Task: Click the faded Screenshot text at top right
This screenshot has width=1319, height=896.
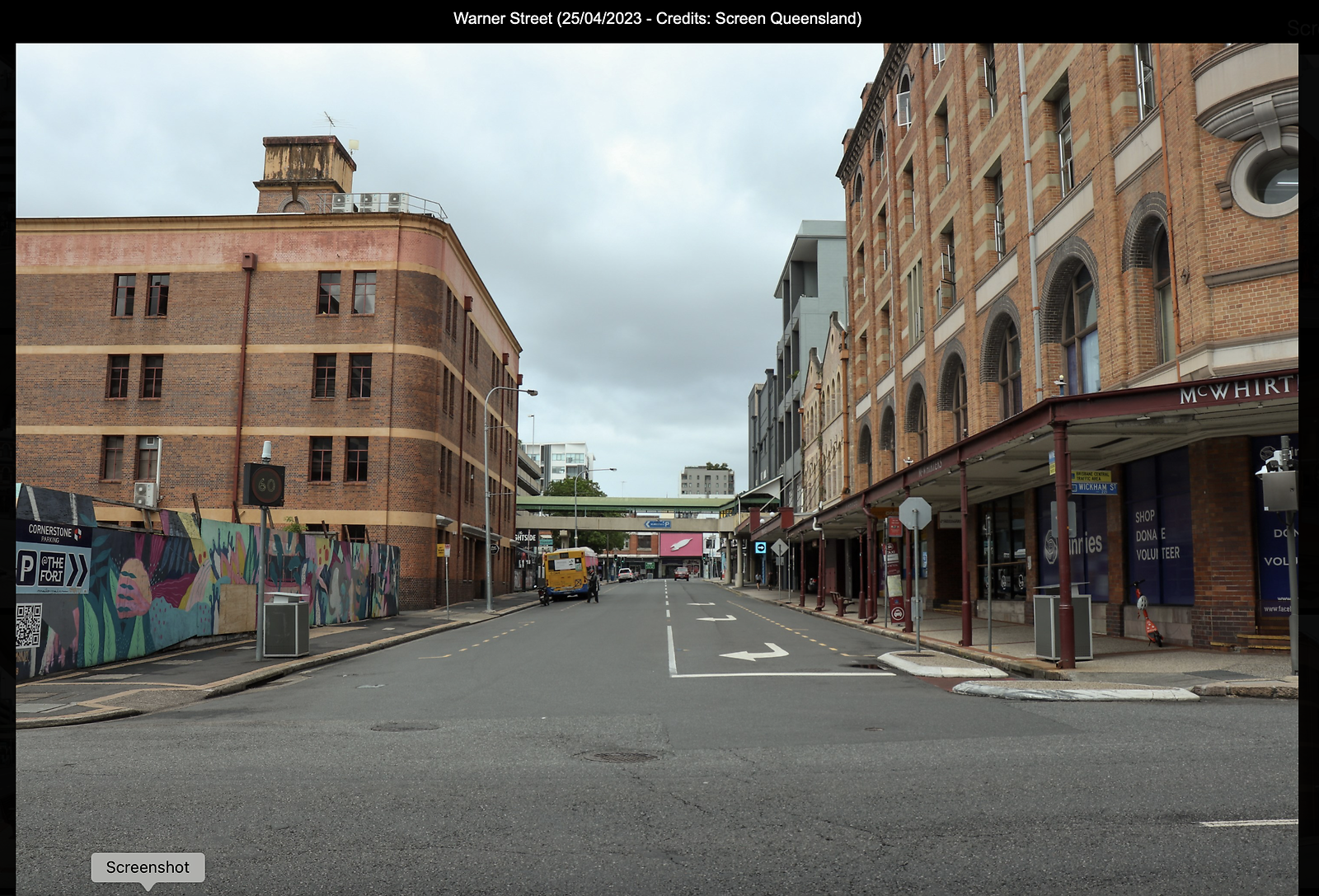Action: 1303,29
